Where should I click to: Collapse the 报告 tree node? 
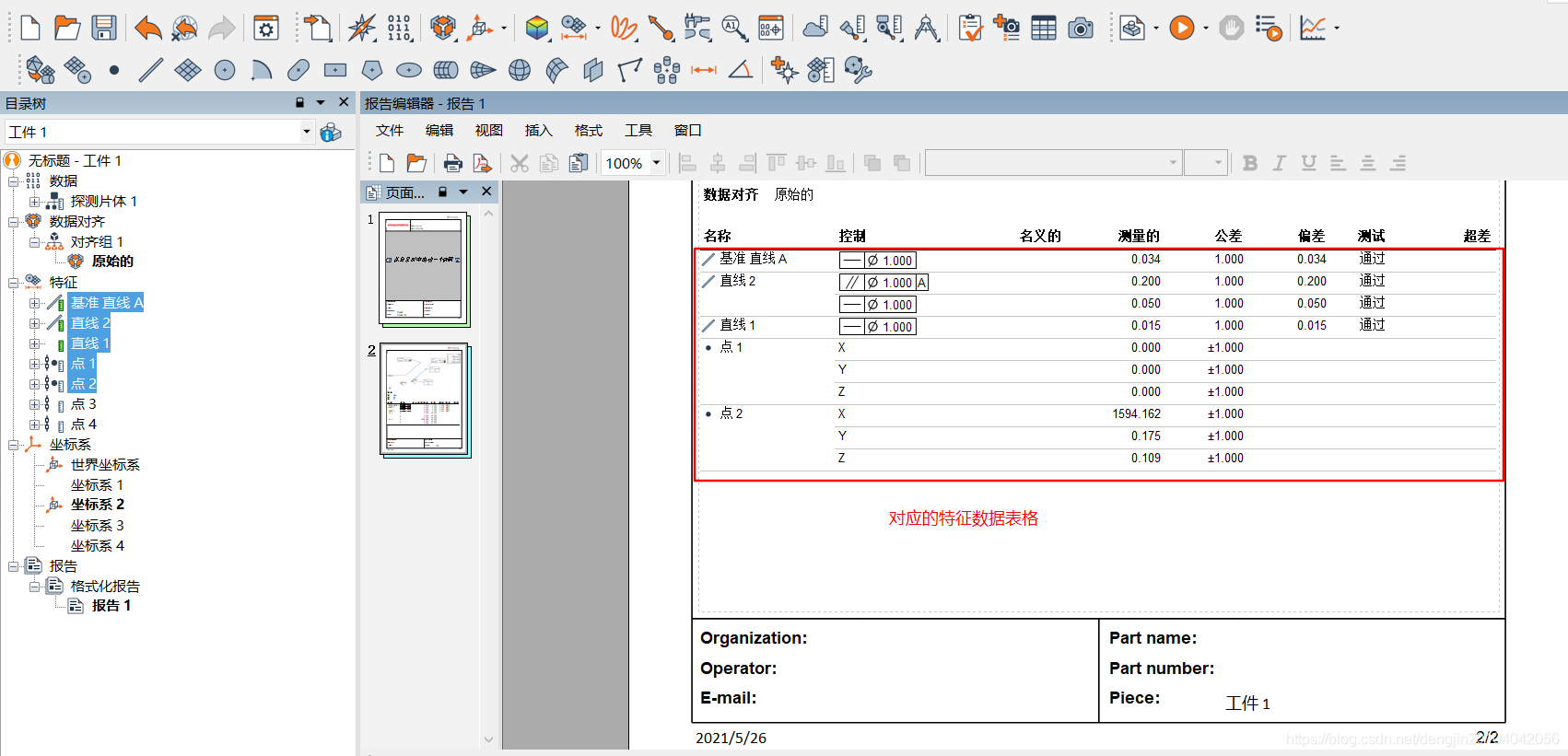point(14,565)
